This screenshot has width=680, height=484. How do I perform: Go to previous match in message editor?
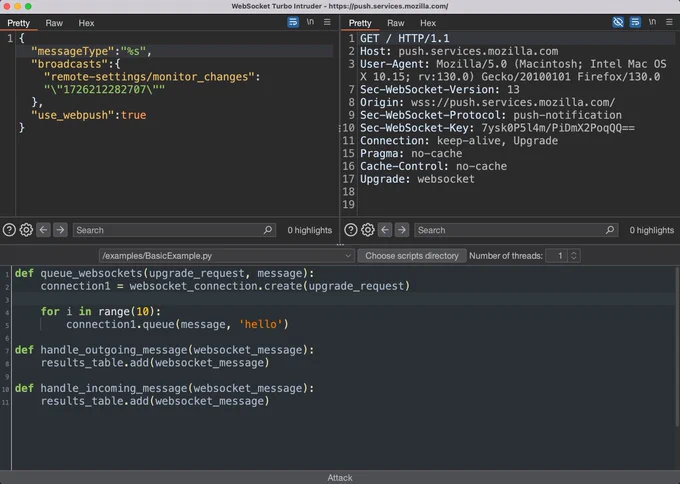click(43, 230)
